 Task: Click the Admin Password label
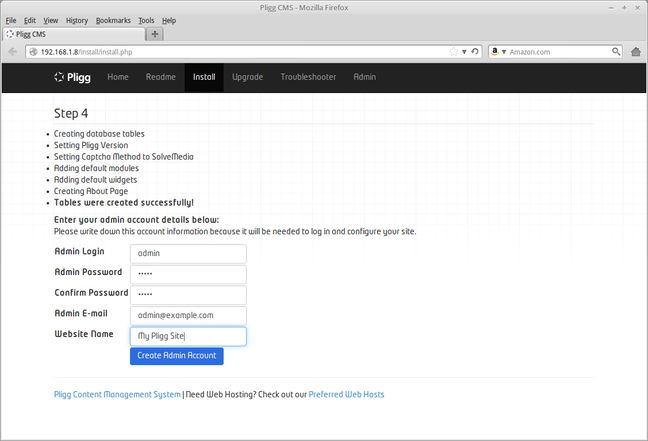(x=88, y=272)
